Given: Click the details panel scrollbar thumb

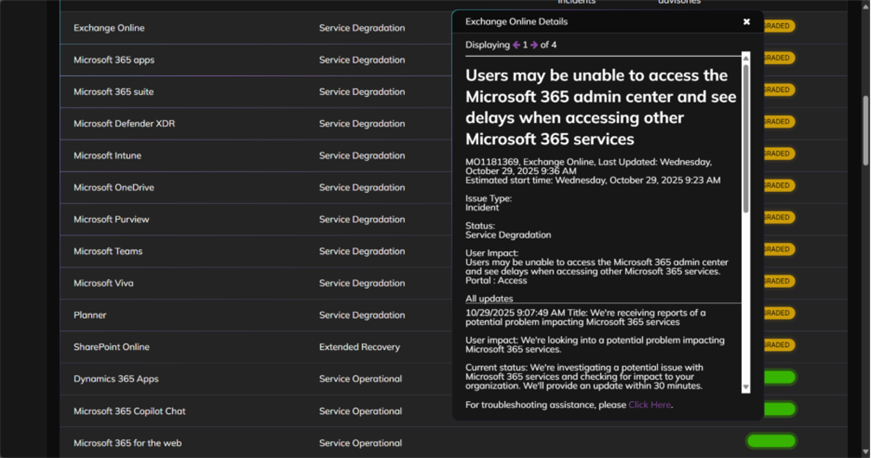Looking at the screenshot, I should (x=746, y=138).
